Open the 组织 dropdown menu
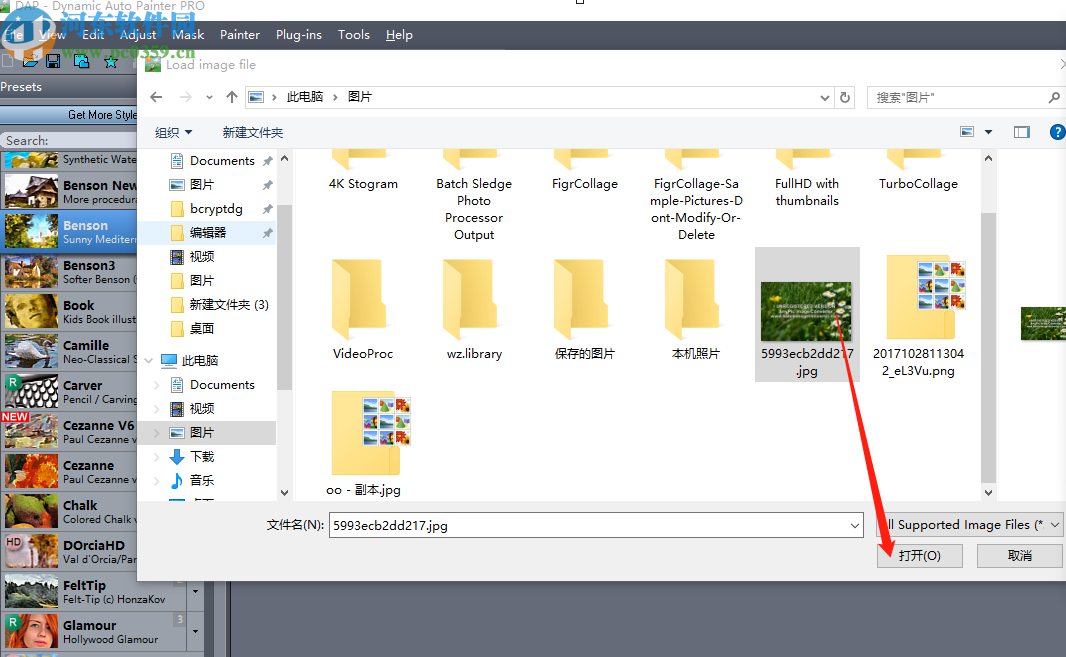 [x=172, y=131]
